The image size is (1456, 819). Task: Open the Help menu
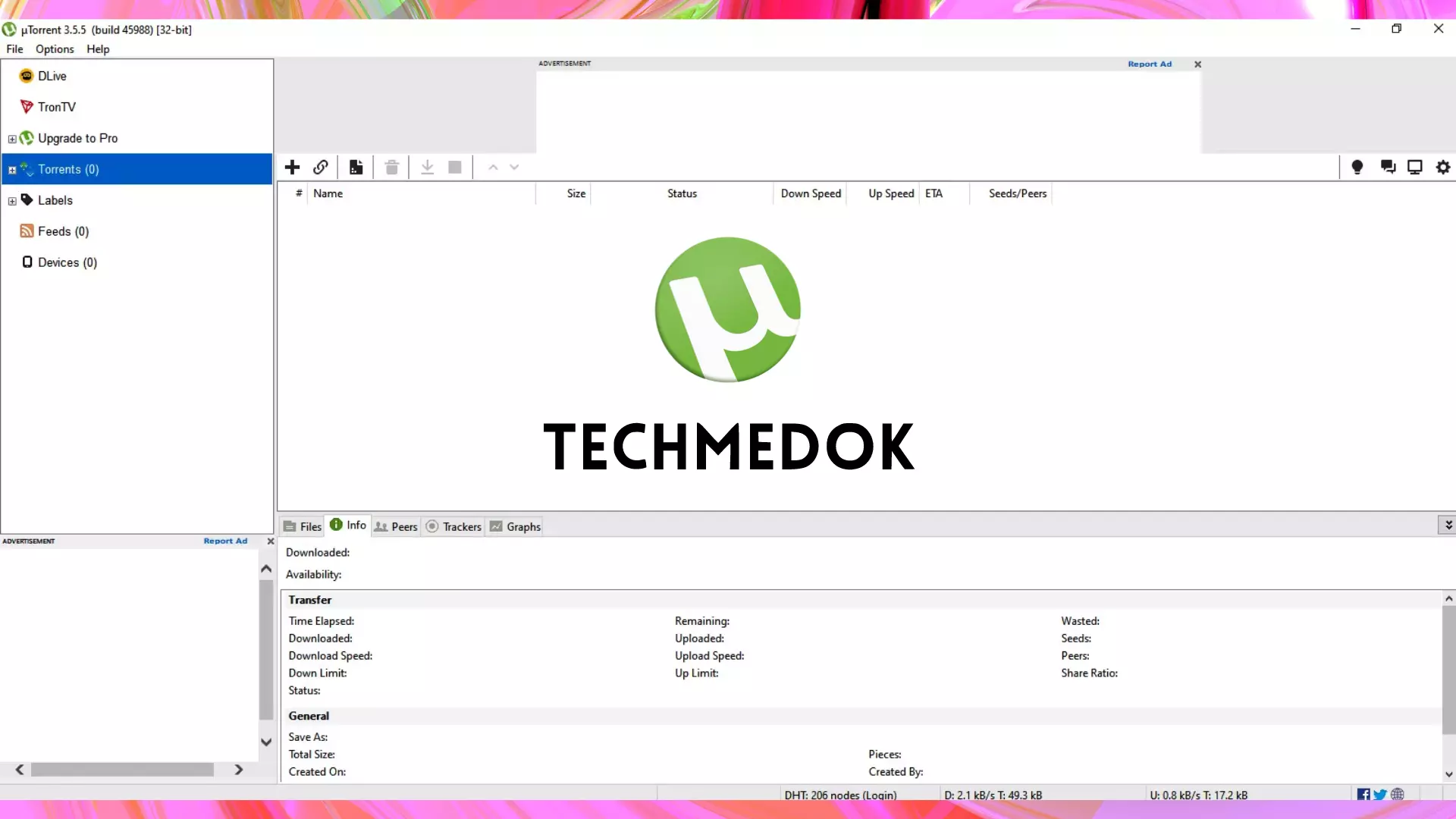coord(98,49)
